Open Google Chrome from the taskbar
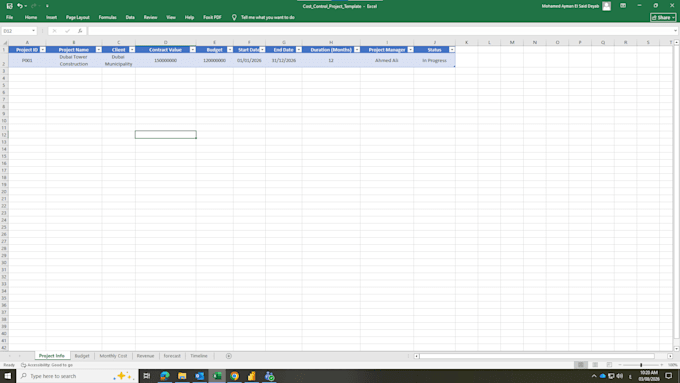680x383 pixels. (x=234, y=376)
